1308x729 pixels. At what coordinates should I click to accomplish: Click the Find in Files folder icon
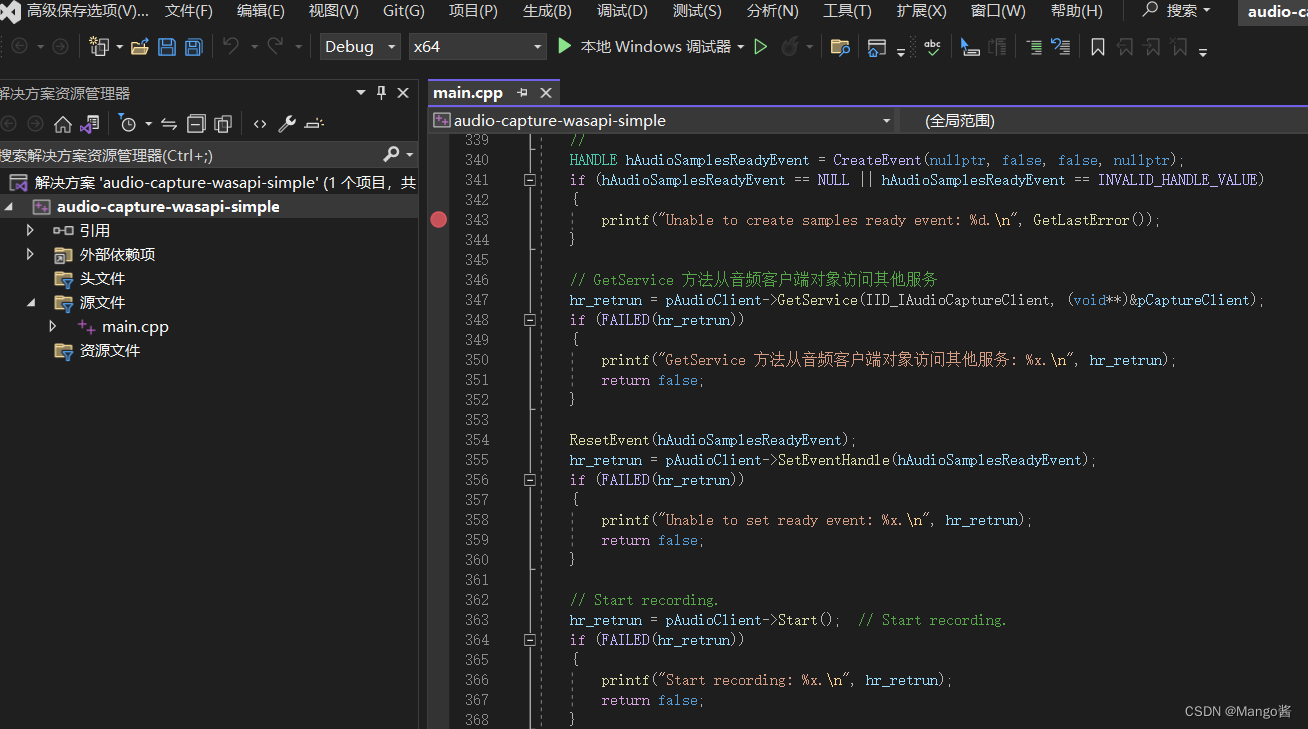pyautogui.click(x=840, y=47)
